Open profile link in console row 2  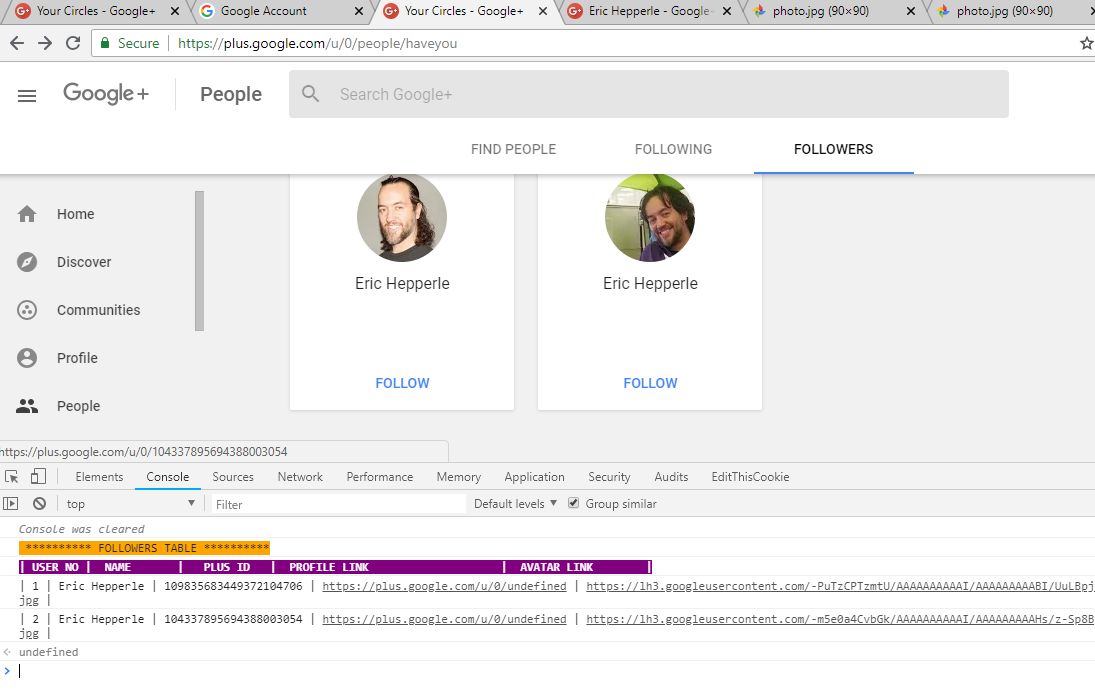coord(444,619)
